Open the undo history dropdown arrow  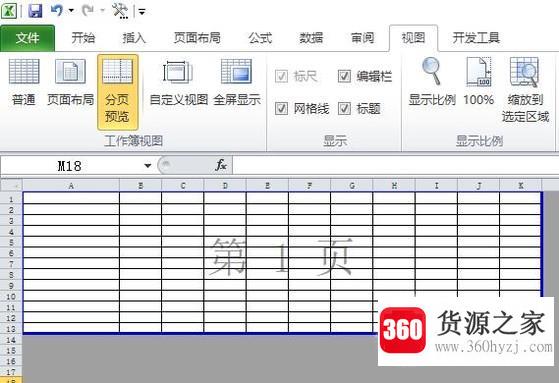71,11
